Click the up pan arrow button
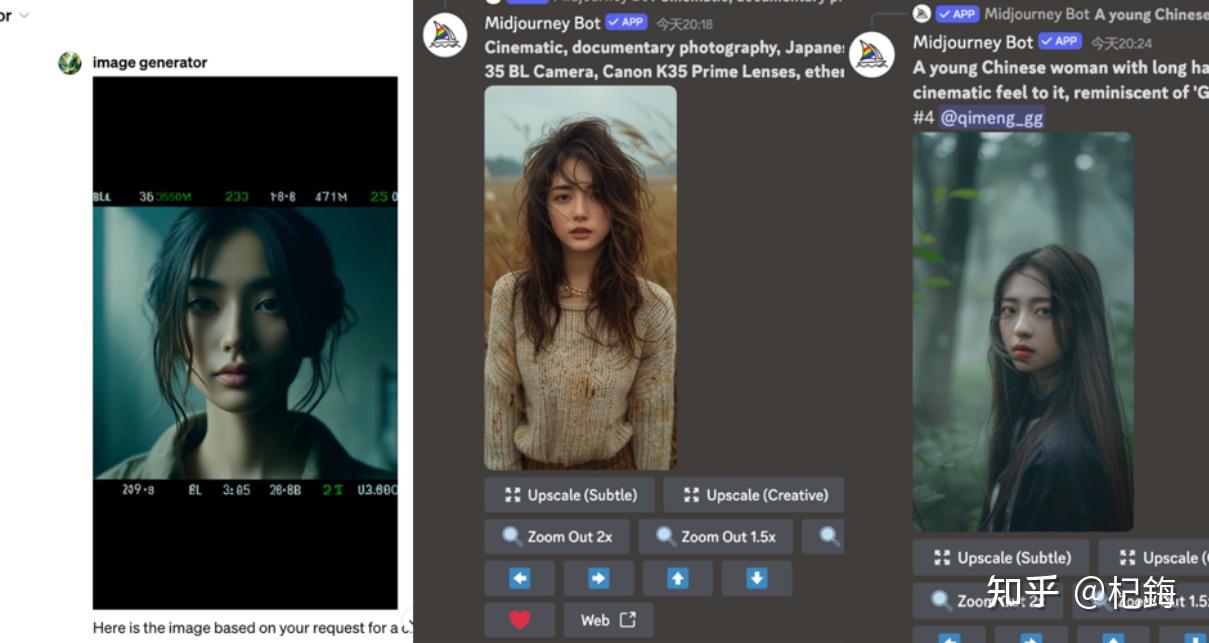This screenshot has height=643, width=1209. pyautogui.click(x=677, y=578)
